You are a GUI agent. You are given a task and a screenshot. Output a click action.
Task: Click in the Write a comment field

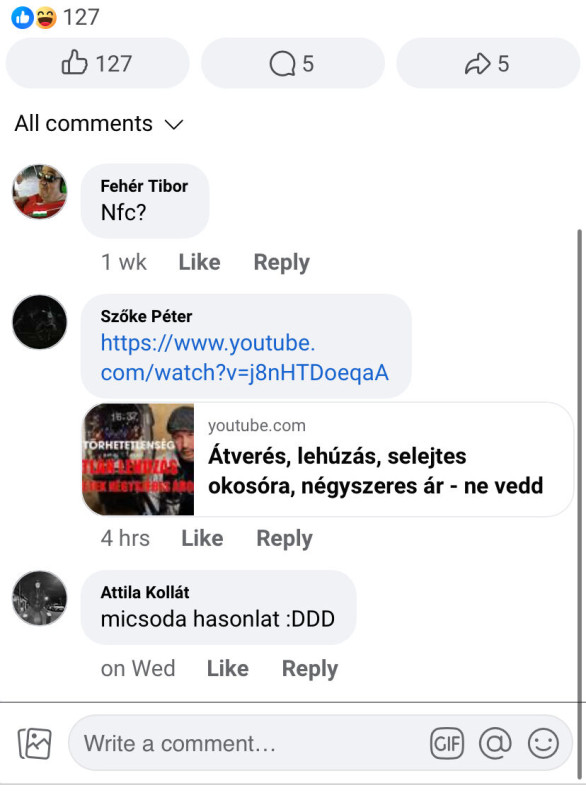[x=250, y=743]
